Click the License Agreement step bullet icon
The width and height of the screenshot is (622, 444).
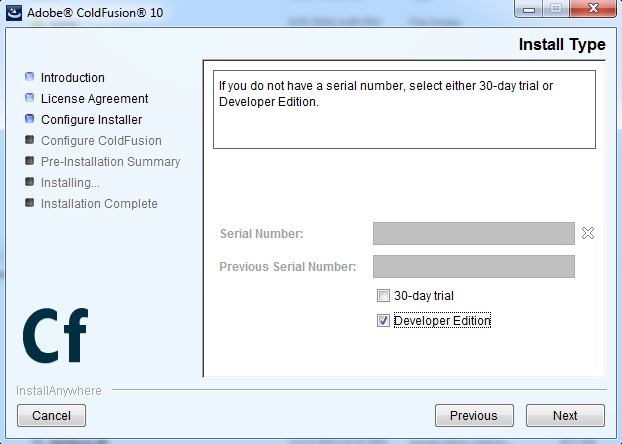click(x=30, y=98)
